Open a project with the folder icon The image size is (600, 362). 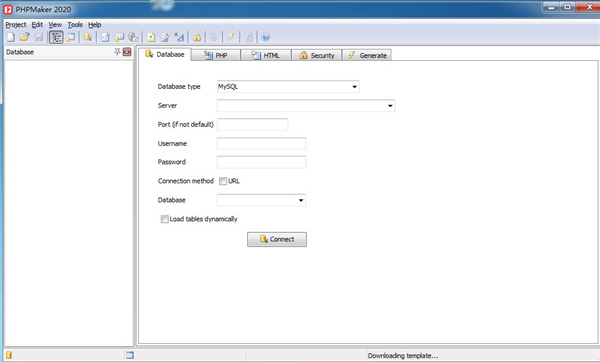(24, 37)
